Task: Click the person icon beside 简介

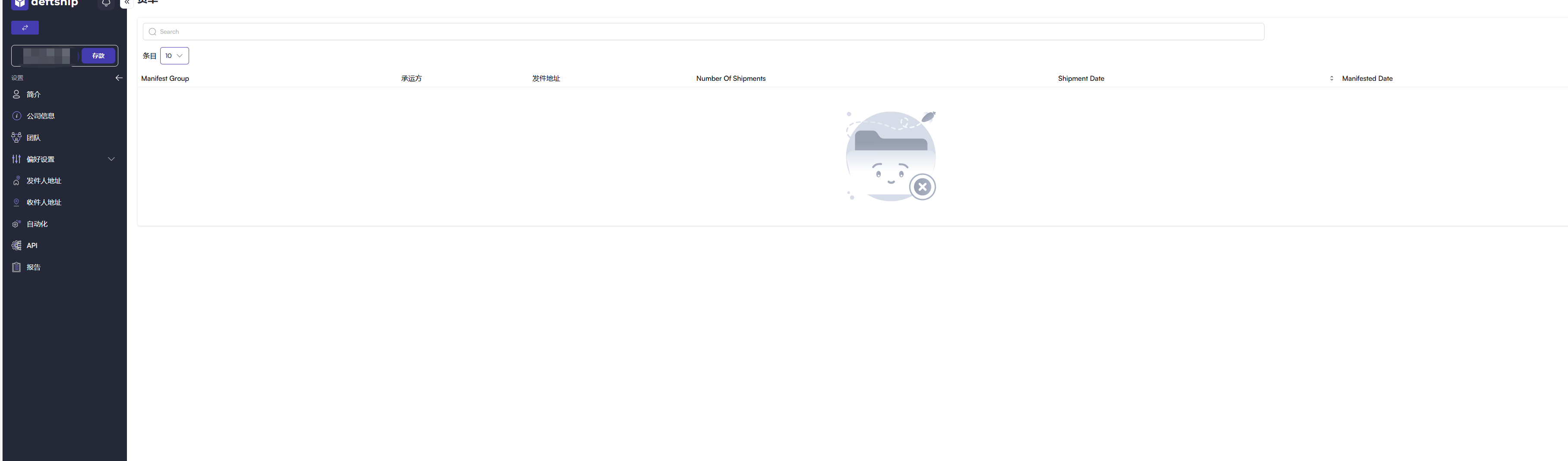Action: 16,94
